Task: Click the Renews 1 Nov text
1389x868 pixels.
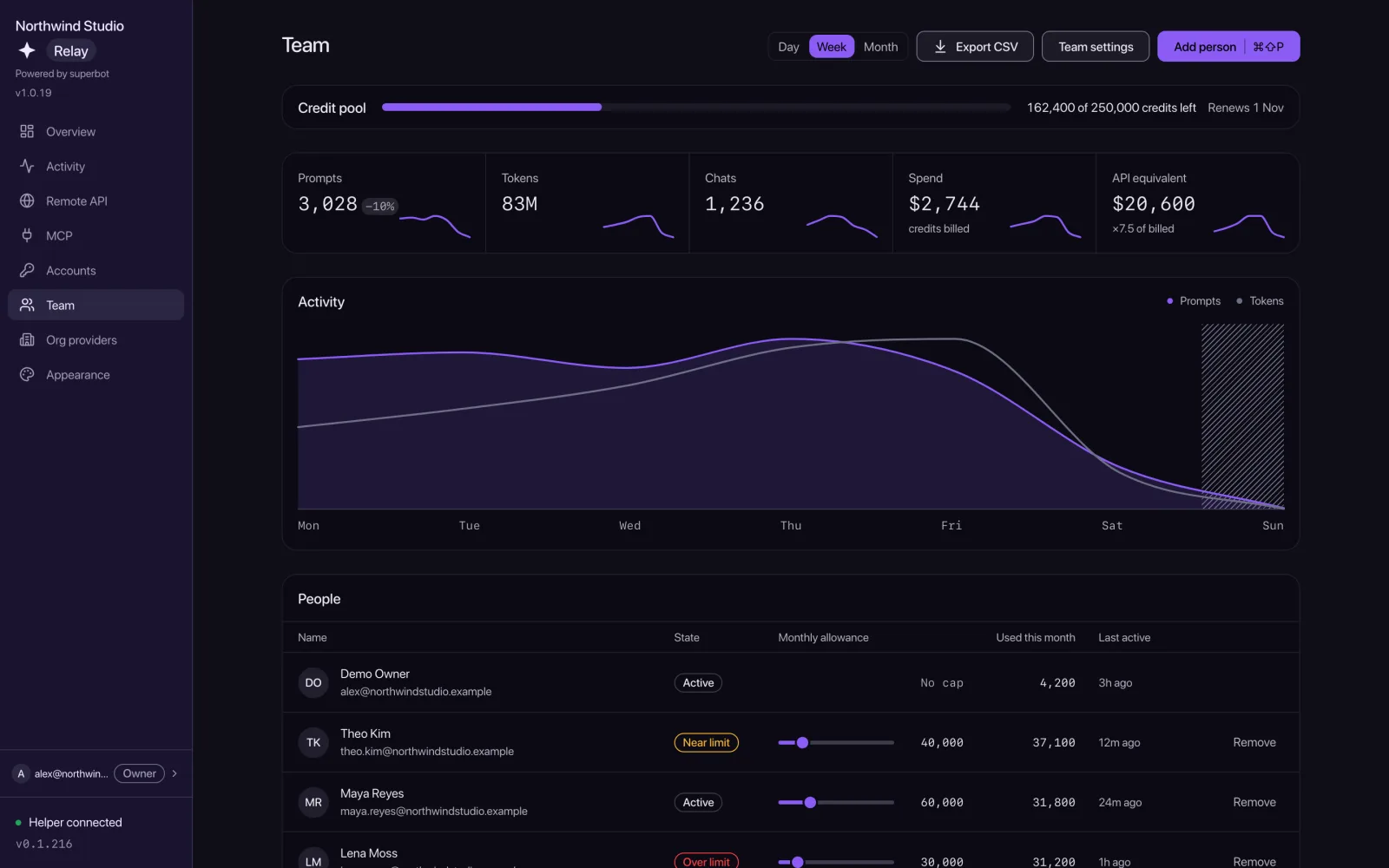Action: [1246, 108]
